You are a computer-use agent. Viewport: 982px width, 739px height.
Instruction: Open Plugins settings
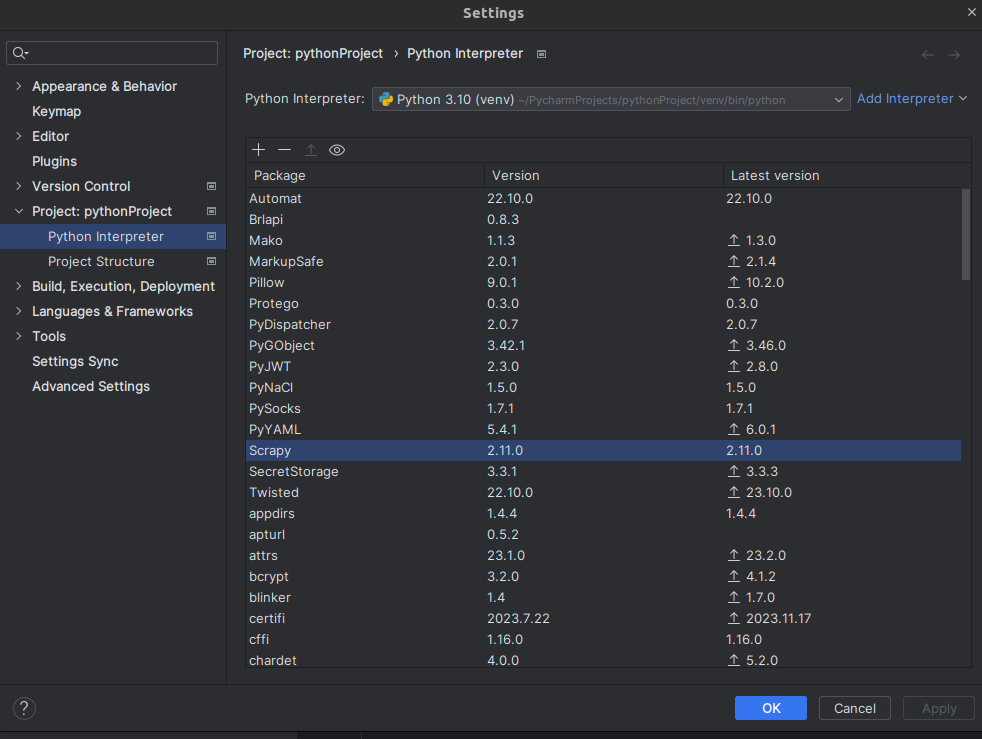click(x=54, y=162)
